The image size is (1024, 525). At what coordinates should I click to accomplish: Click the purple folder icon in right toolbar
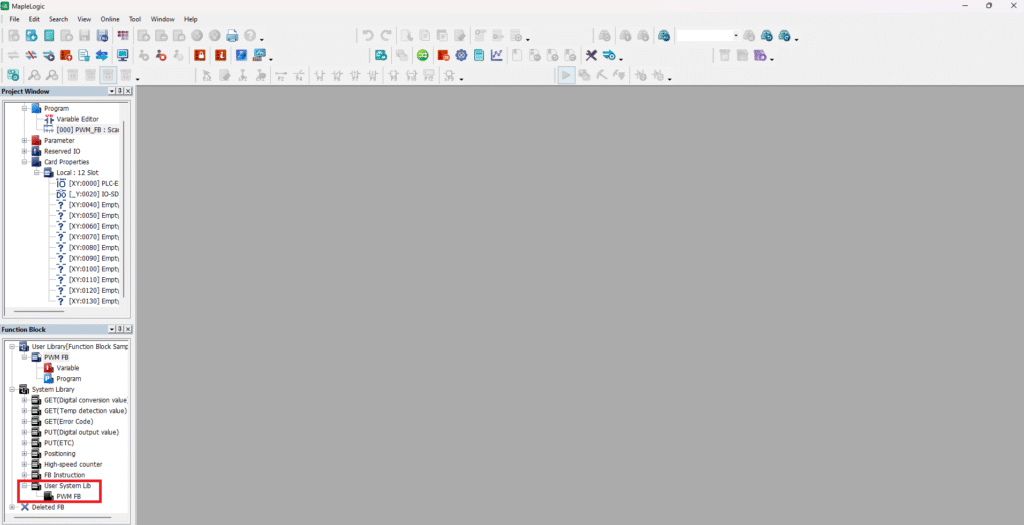point(760,56)
